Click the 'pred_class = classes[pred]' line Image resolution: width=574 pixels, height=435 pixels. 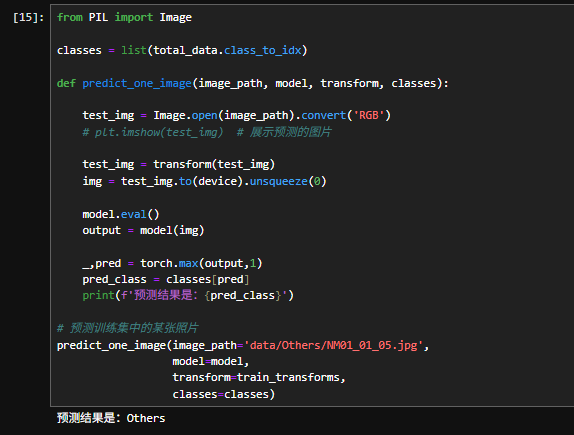pos(165,280)
